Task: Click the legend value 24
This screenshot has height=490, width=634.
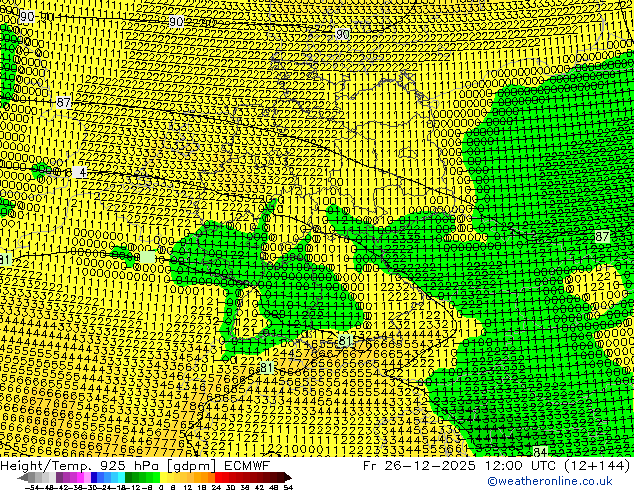Action: click(216, 487)
